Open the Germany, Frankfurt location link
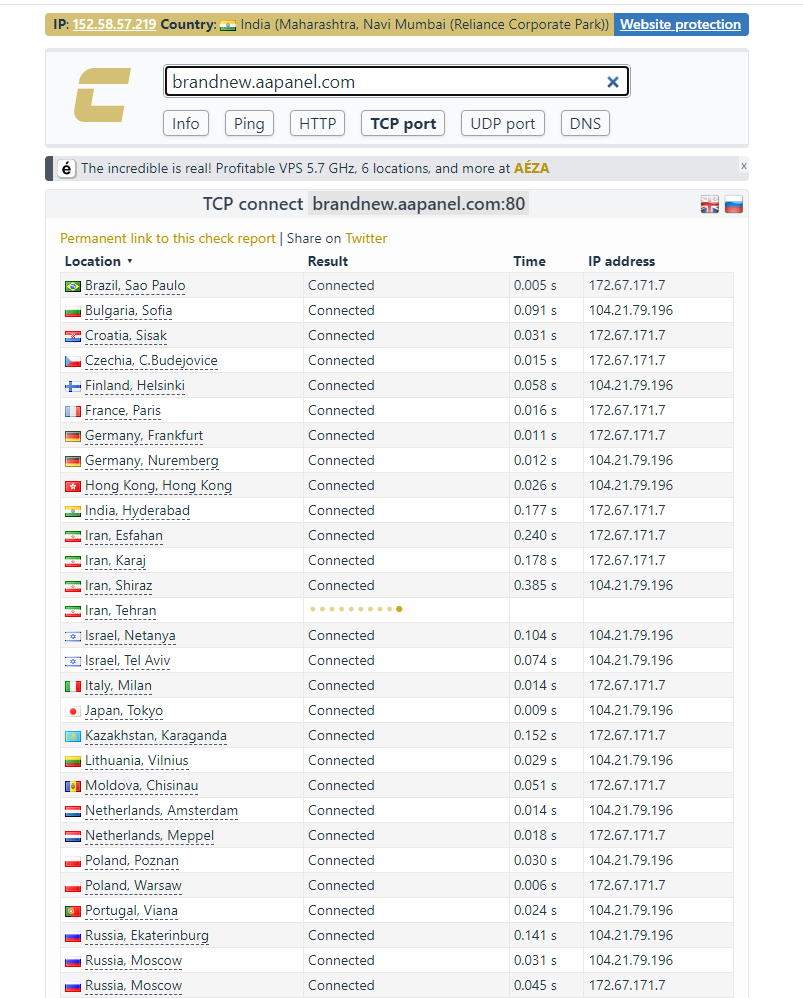This screenshot has height=998, width=803. (144, 436)
